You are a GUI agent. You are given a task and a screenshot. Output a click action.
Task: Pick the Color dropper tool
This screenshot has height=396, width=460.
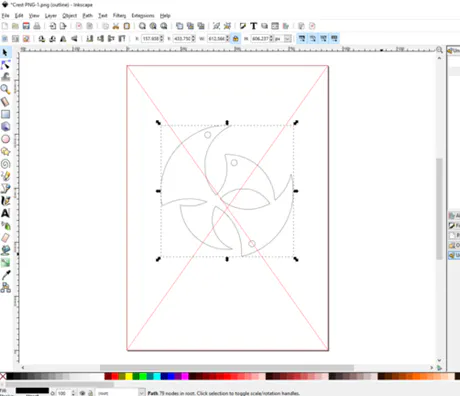point(5,275)
